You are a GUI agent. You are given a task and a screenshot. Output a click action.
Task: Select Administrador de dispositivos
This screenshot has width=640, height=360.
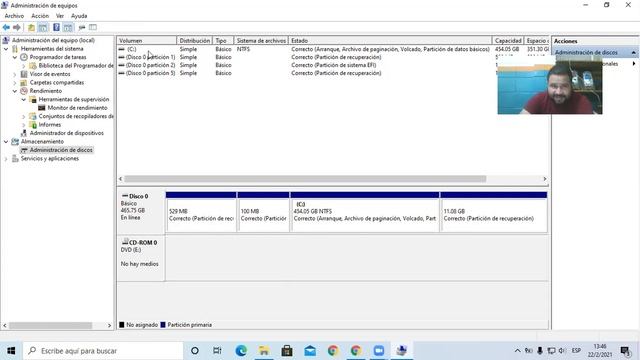point(67,133)
